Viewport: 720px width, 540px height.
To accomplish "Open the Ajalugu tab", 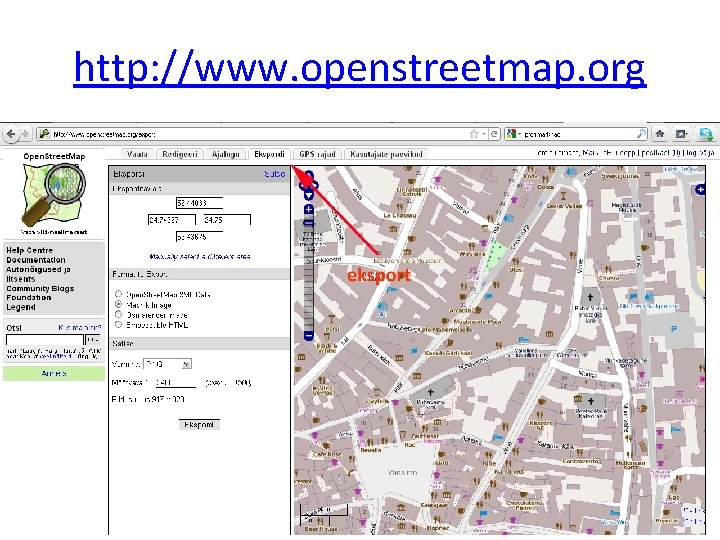I will point(225,154).
